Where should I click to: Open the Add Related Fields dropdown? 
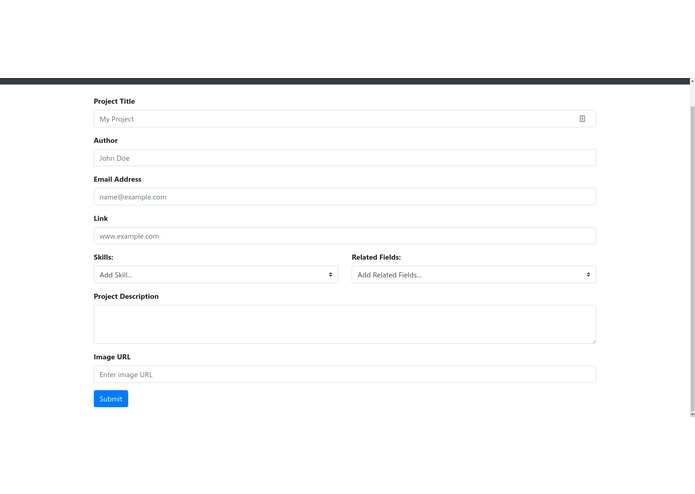473,275
